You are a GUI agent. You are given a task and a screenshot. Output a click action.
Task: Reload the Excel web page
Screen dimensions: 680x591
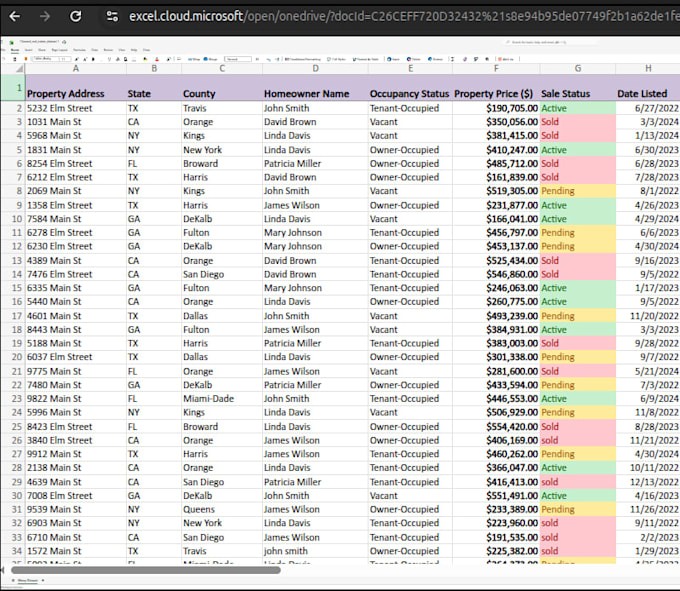coord(75,16)
